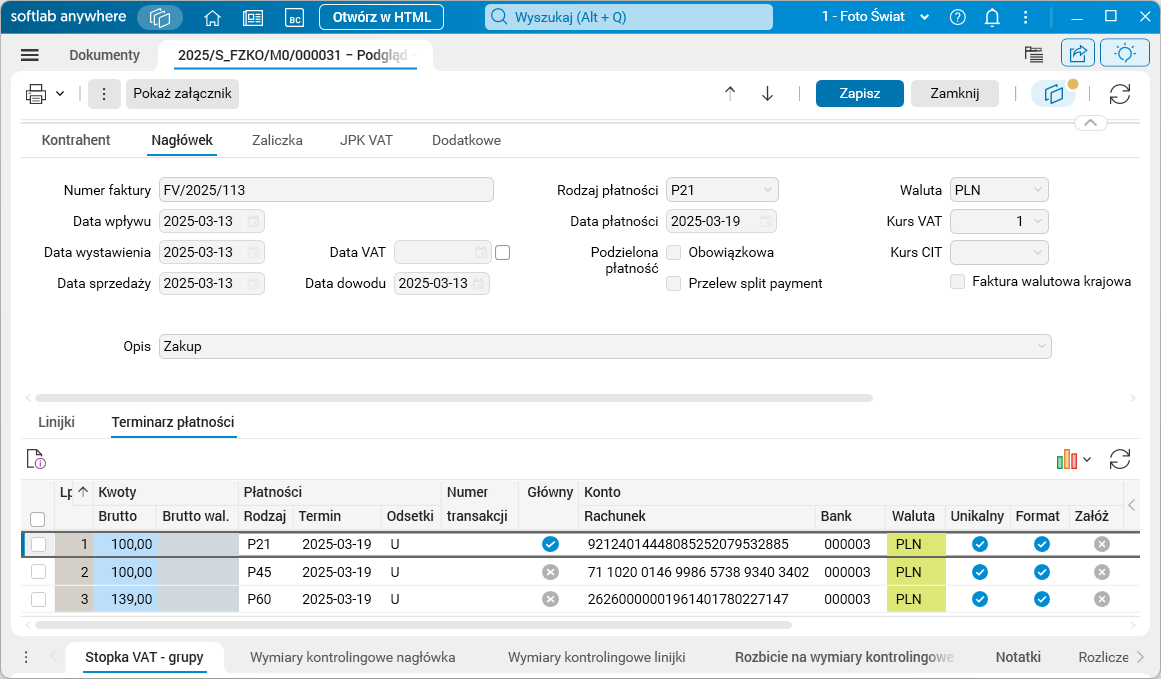Click the light bulb icon at top right
The height and width of the screenshot is (679, 1161).
(x=1125, y=53)
